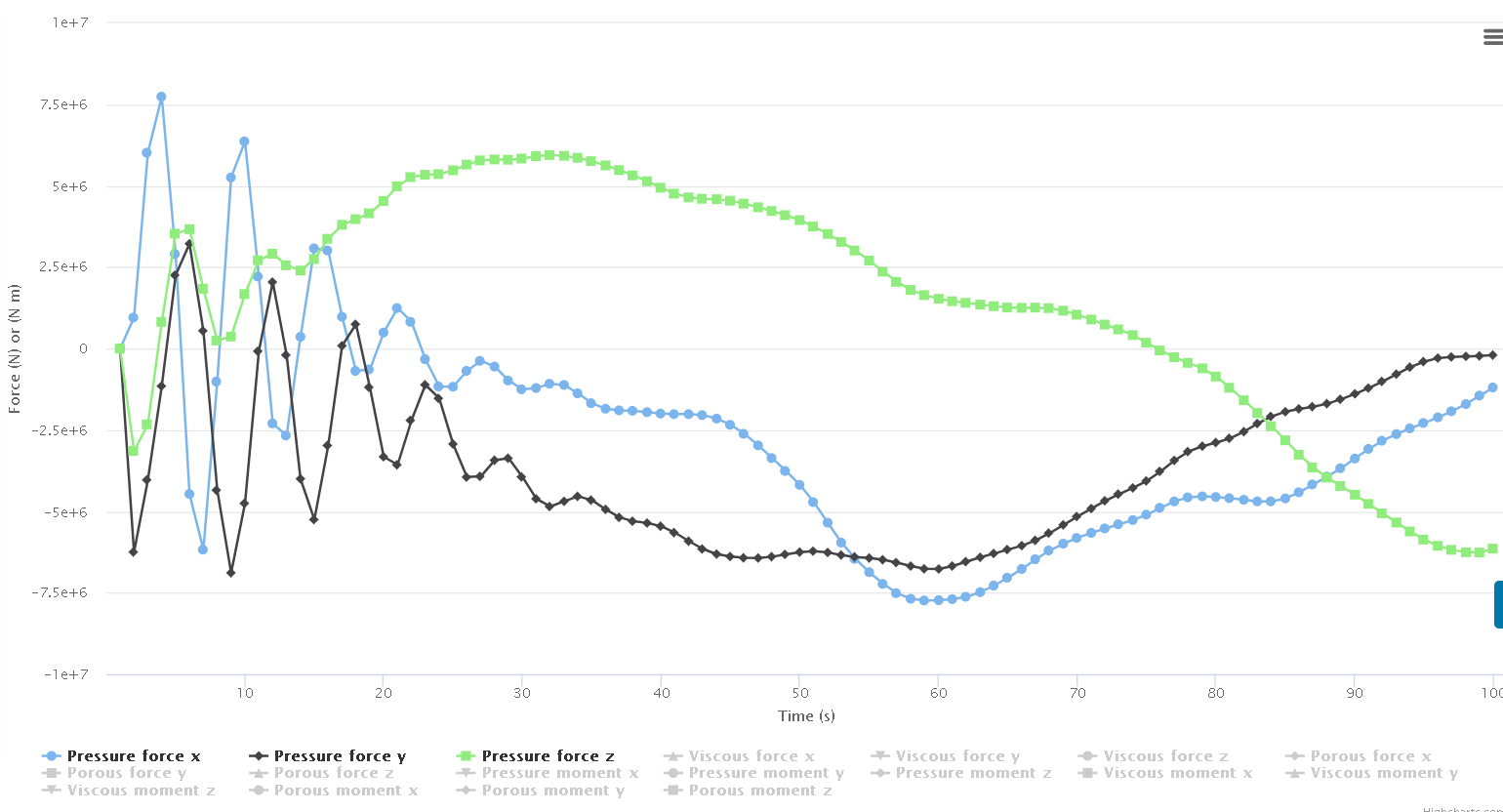This screenshot has width=1503, height=812.
Task: Show the Viscous force z series
Action: (1165, 756)
